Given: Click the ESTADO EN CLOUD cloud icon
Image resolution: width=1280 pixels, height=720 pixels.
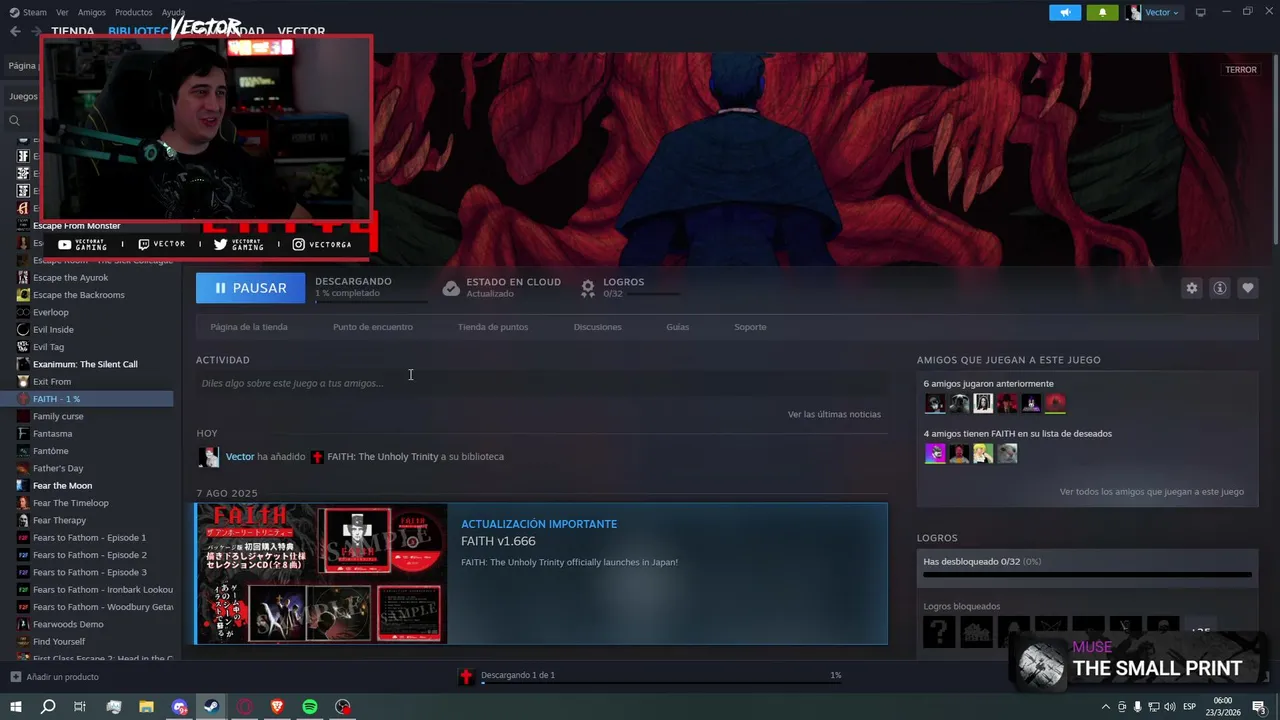Looking at the screenshot, I should (x=451, y=288).
